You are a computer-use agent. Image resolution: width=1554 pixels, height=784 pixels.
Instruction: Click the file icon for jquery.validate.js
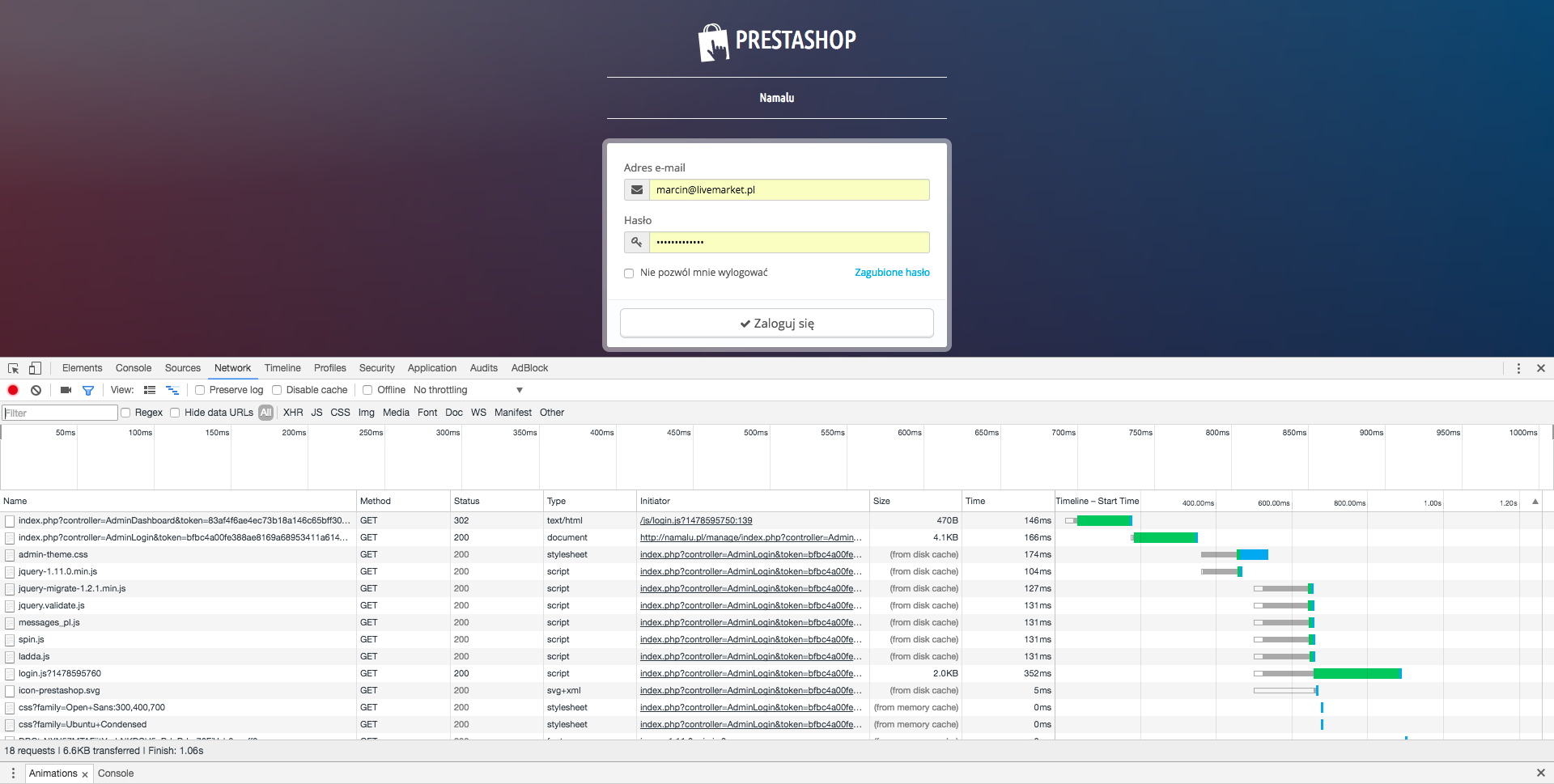(x=10, y=606)
